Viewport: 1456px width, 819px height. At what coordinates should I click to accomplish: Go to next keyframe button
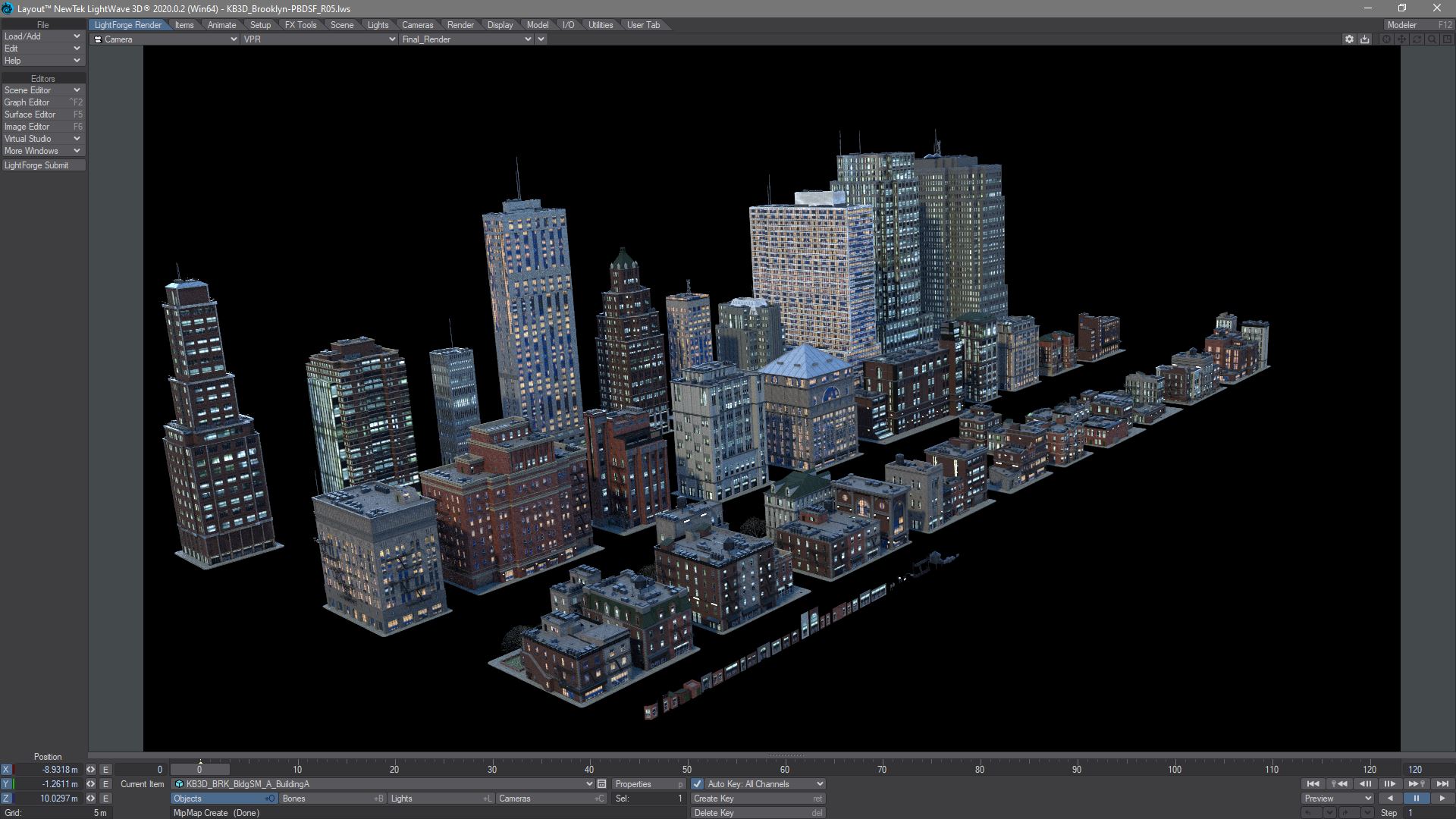coord(1416,784)
